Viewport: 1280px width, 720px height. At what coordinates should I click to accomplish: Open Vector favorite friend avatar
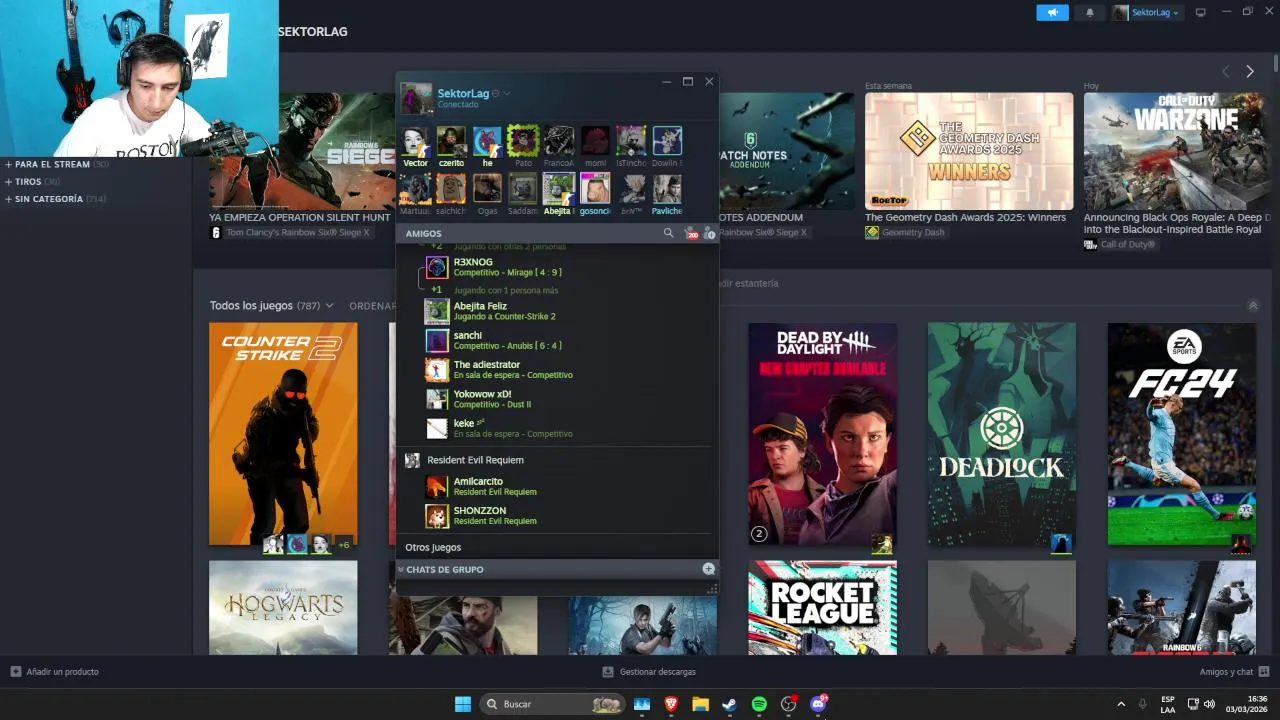(415, 141)
